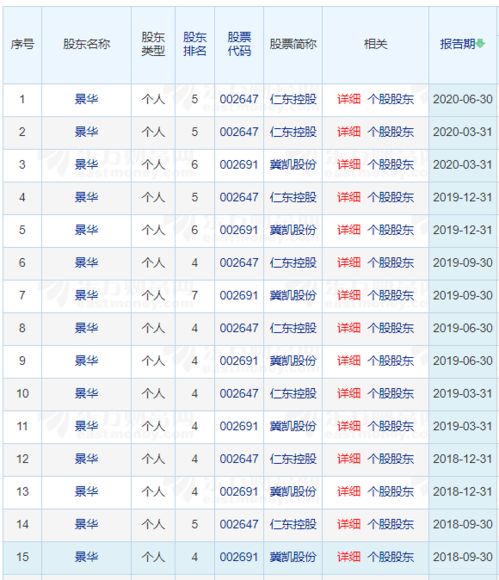Open 冀凯股份 link in row 11
499x580 pixels.
coord(293,426)
